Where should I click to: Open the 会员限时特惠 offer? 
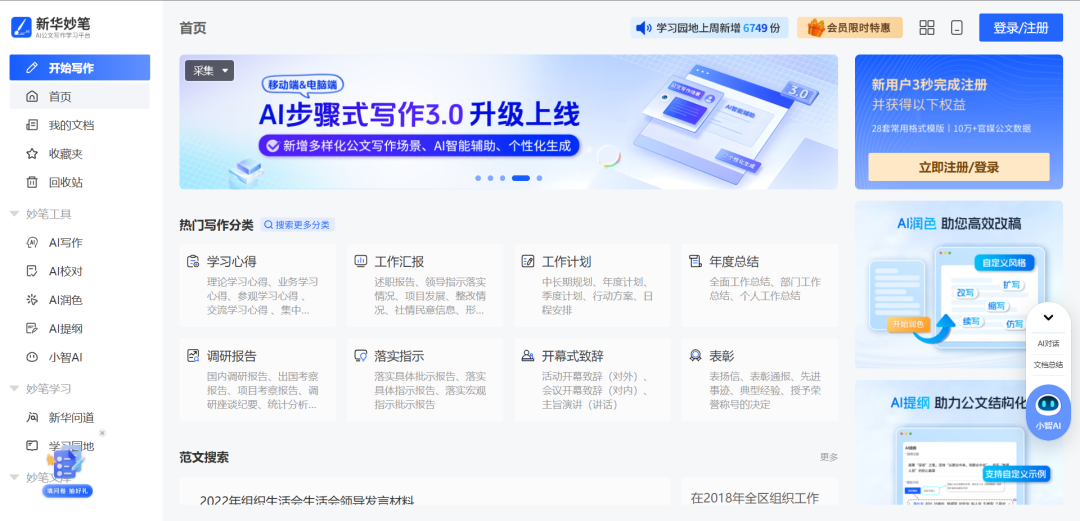pyautogui.click(x=850, y=28)
